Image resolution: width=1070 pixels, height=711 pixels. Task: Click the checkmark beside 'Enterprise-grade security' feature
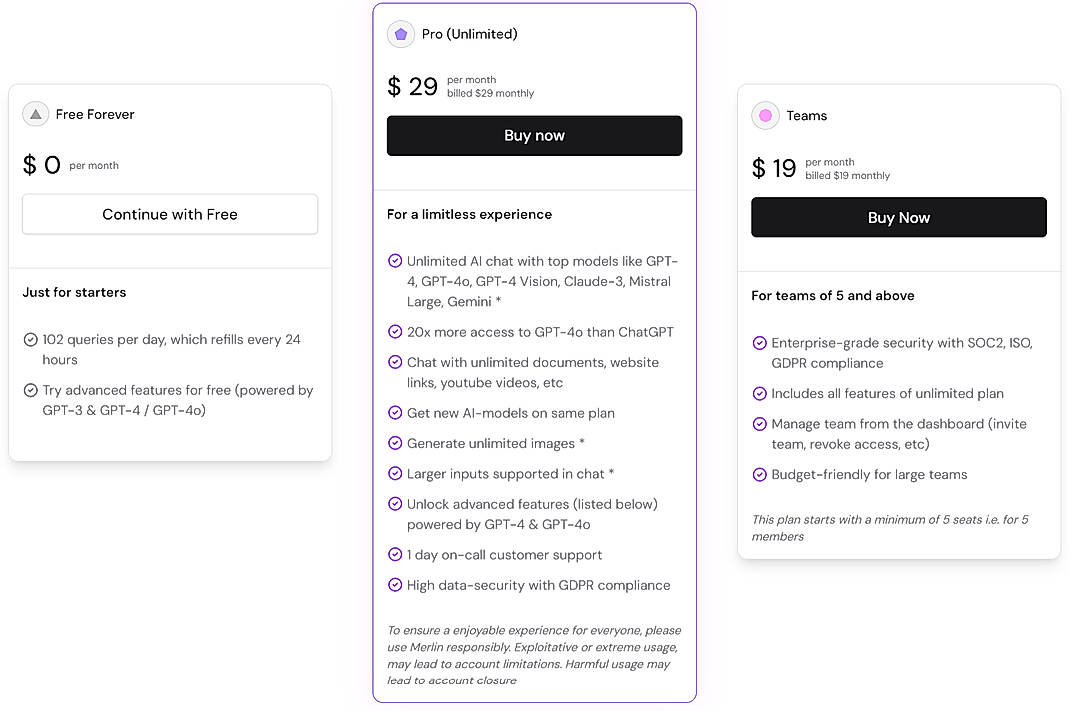760,343
